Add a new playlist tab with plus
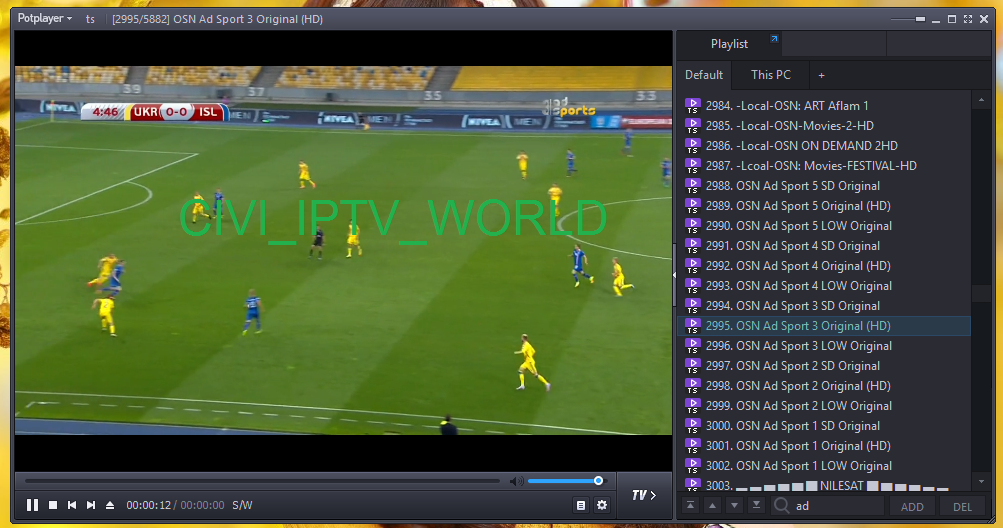This screenshot has width=1003, height=528. [822, 75]
